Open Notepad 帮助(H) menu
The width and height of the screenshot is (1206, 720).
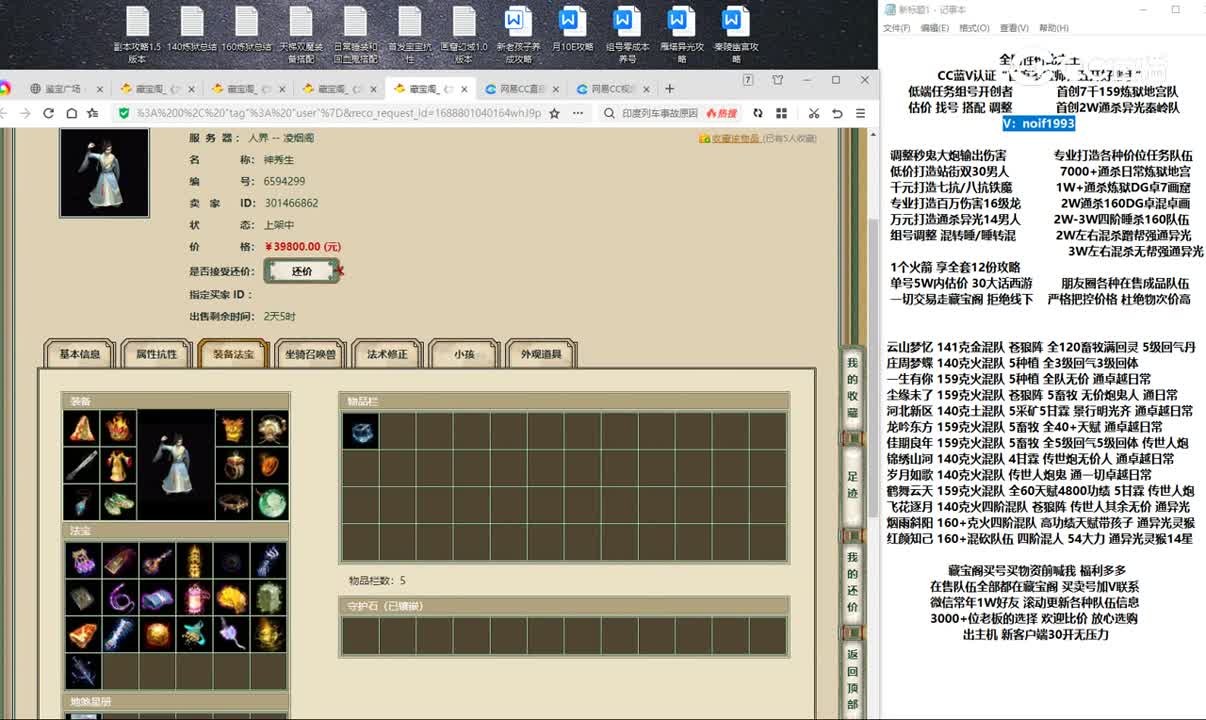(x=1054, y=28)
